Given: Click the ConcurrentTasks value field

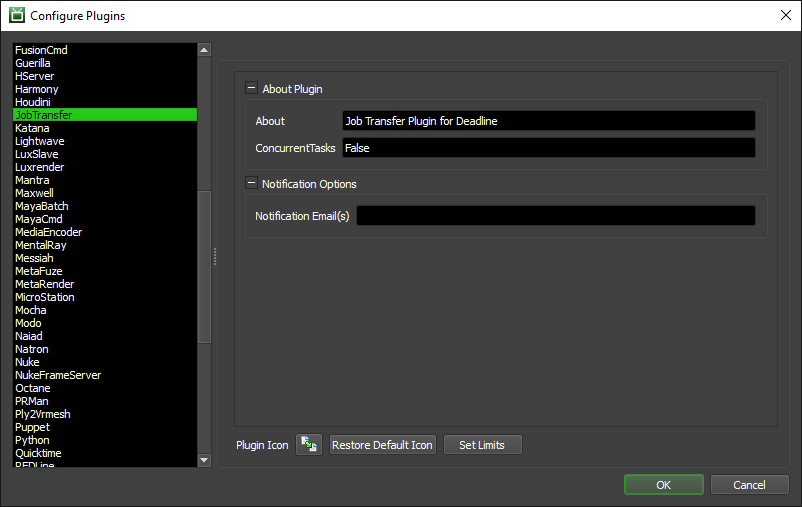Looking at the screenshot, I should 548,148.
